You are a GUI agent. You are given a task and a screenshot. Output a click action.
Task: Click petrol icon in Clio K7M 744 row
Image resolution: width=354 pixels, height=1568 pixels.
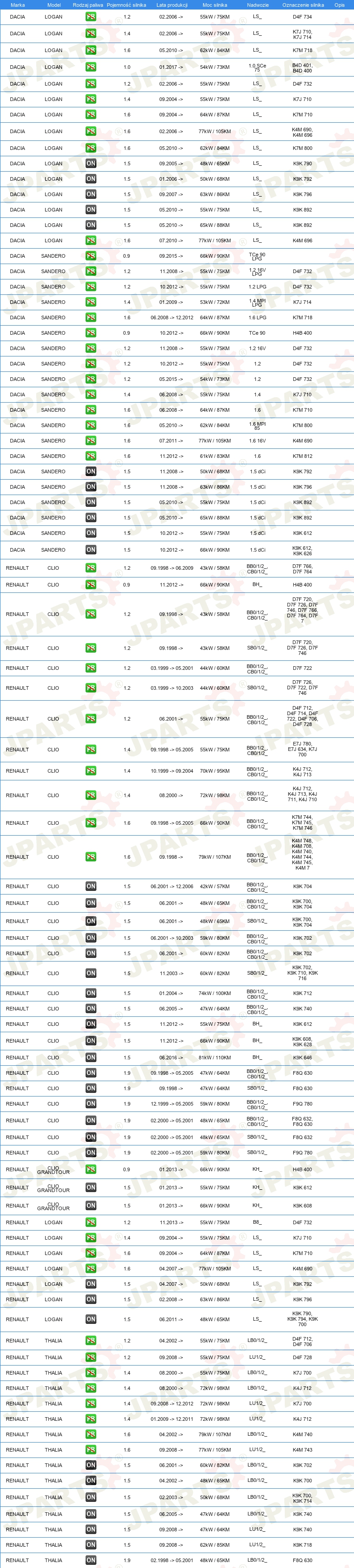click(x=91, y=822)
